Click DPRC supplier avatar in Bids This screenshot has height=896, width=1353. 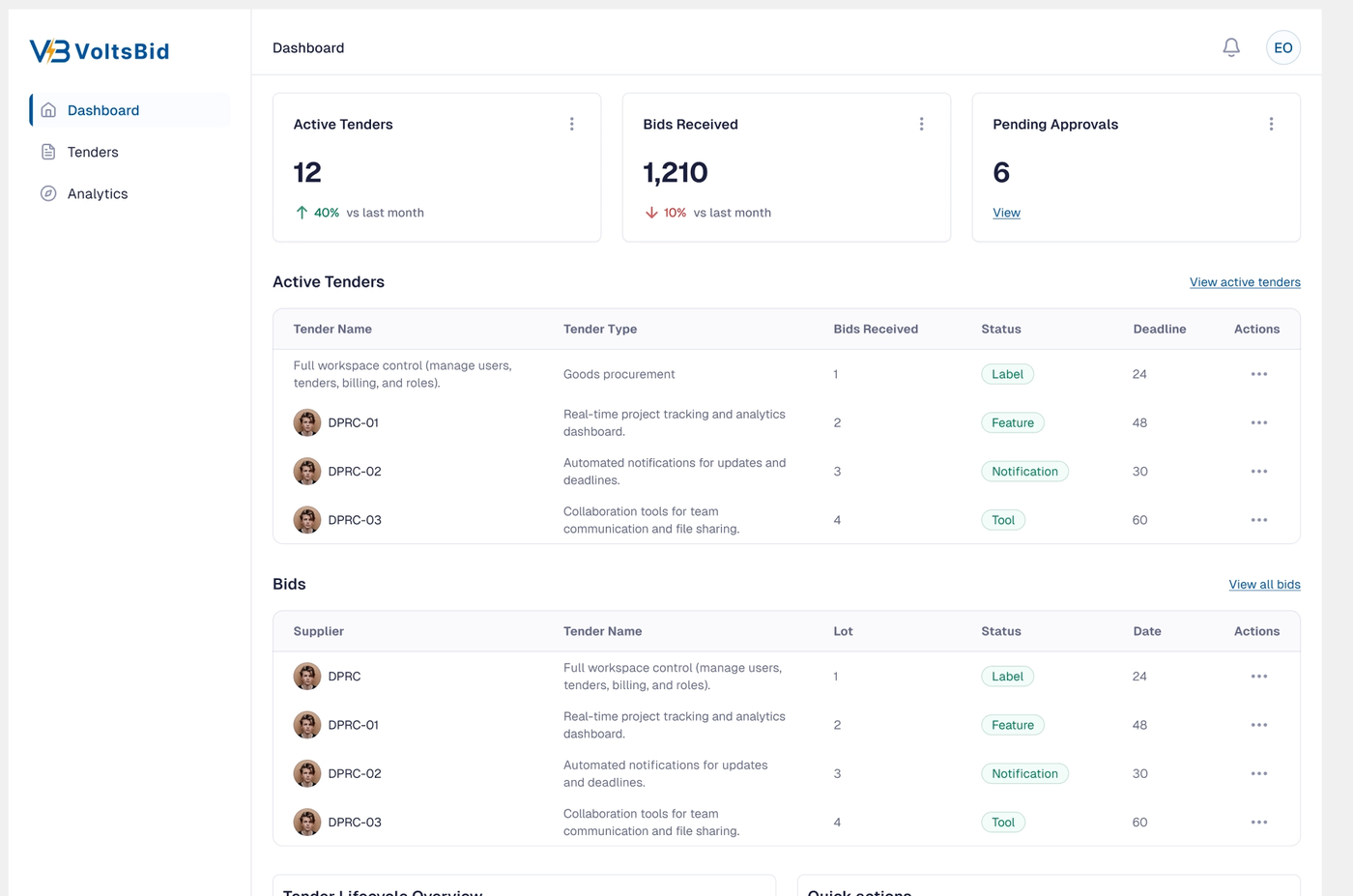click(307, 677)
